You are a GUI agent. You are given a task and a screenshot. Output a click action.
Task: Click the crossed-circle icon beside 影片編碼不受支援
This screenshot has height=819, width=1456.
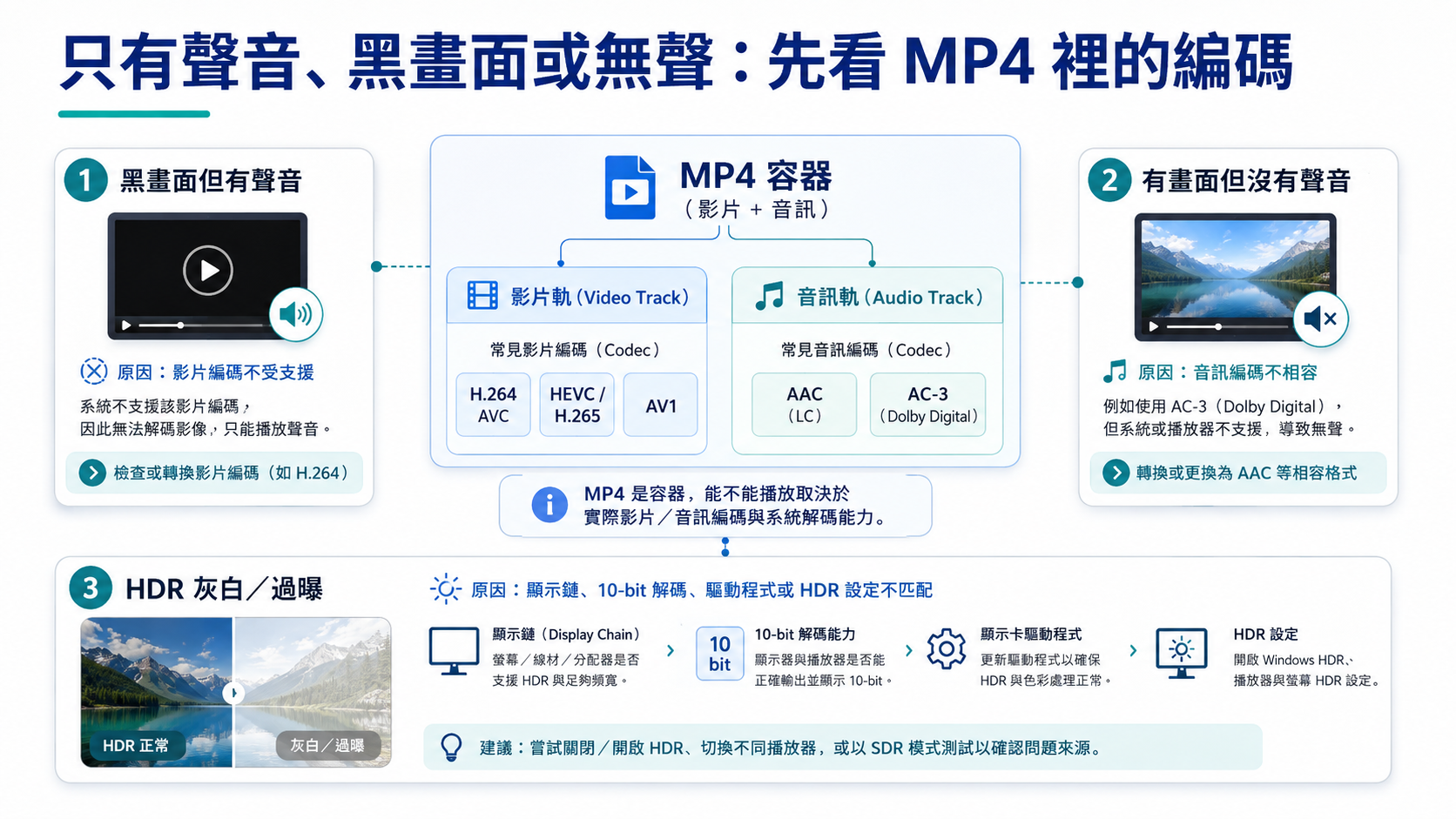94,372
